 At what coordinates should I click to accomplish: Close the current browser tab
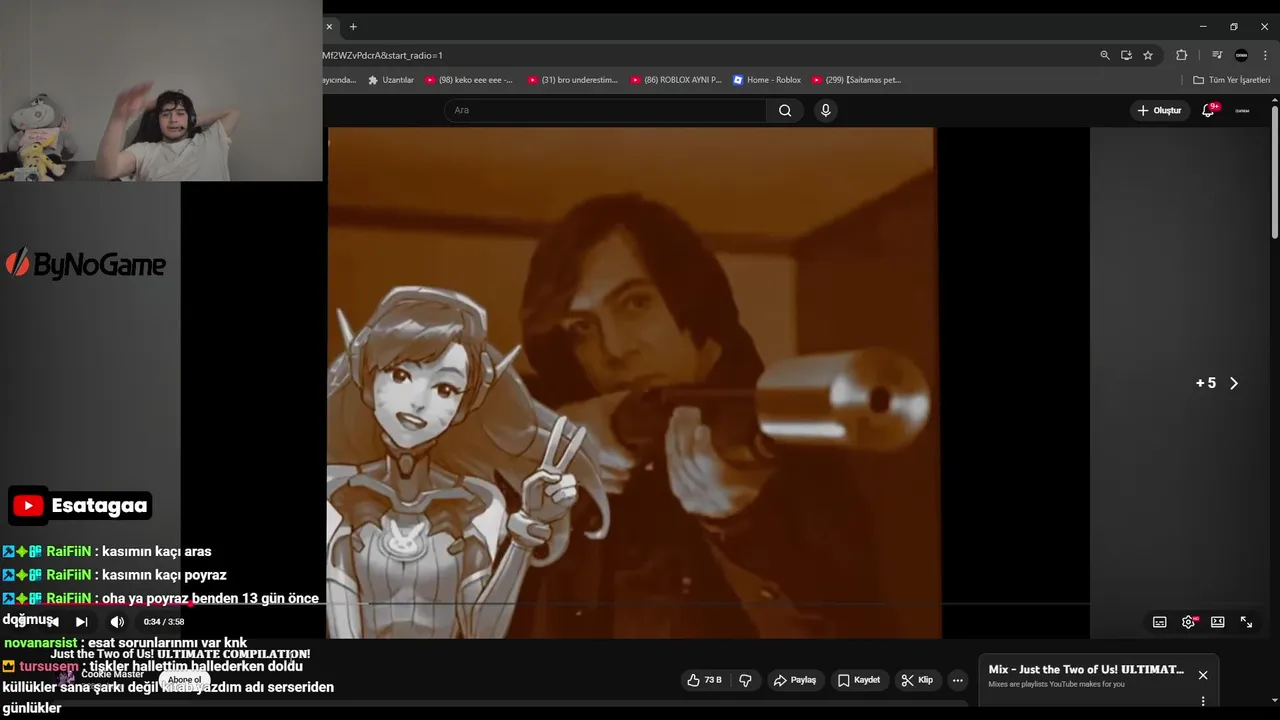click(x=329, y=27)
